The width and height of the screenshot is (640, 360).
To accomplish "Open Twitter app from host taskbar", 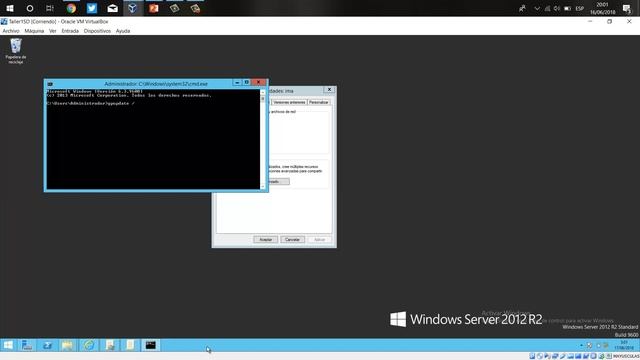I will [92, 8].
